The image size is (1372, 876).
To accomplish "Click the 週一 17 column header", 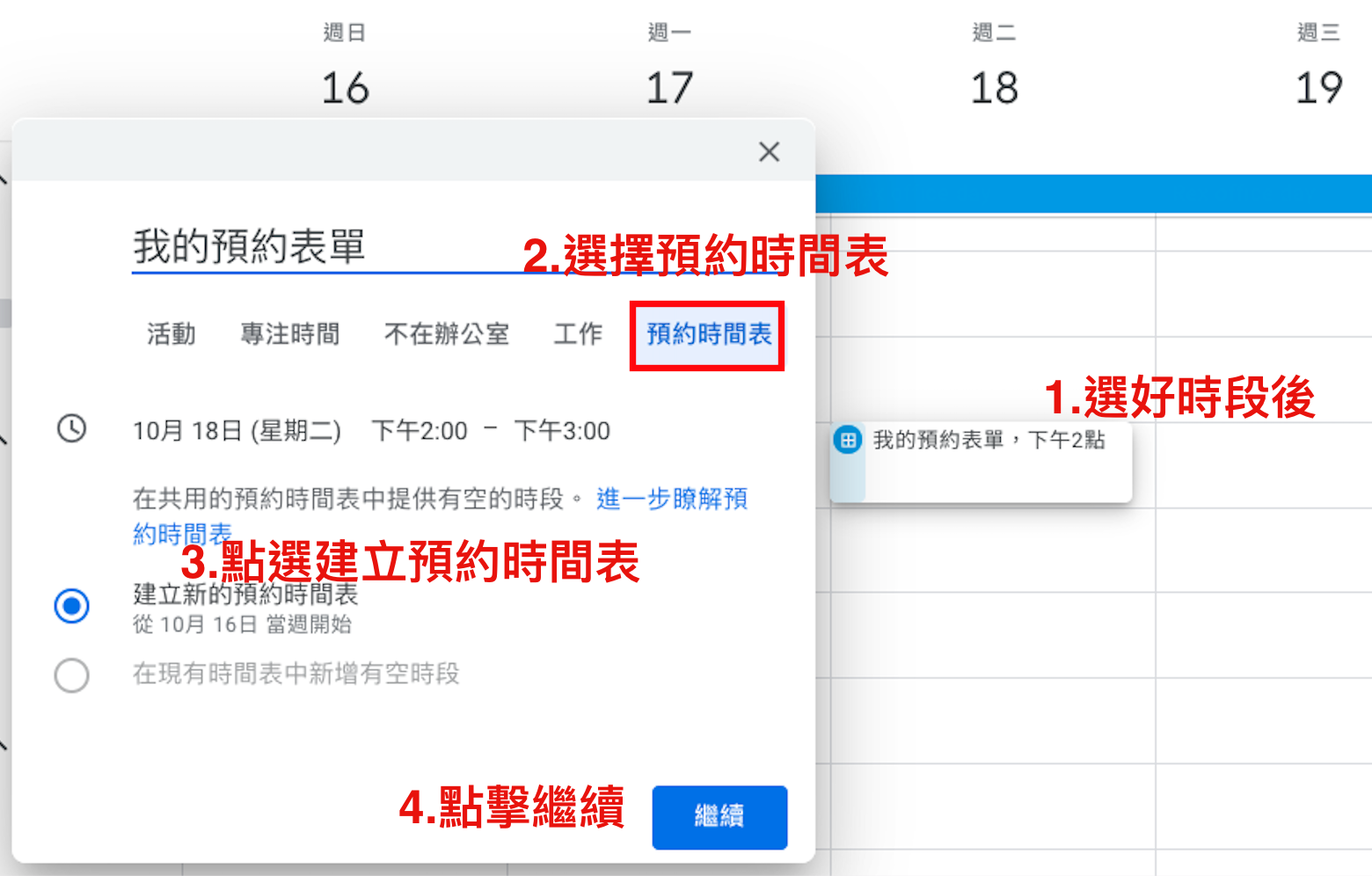I will pos(670,62).
